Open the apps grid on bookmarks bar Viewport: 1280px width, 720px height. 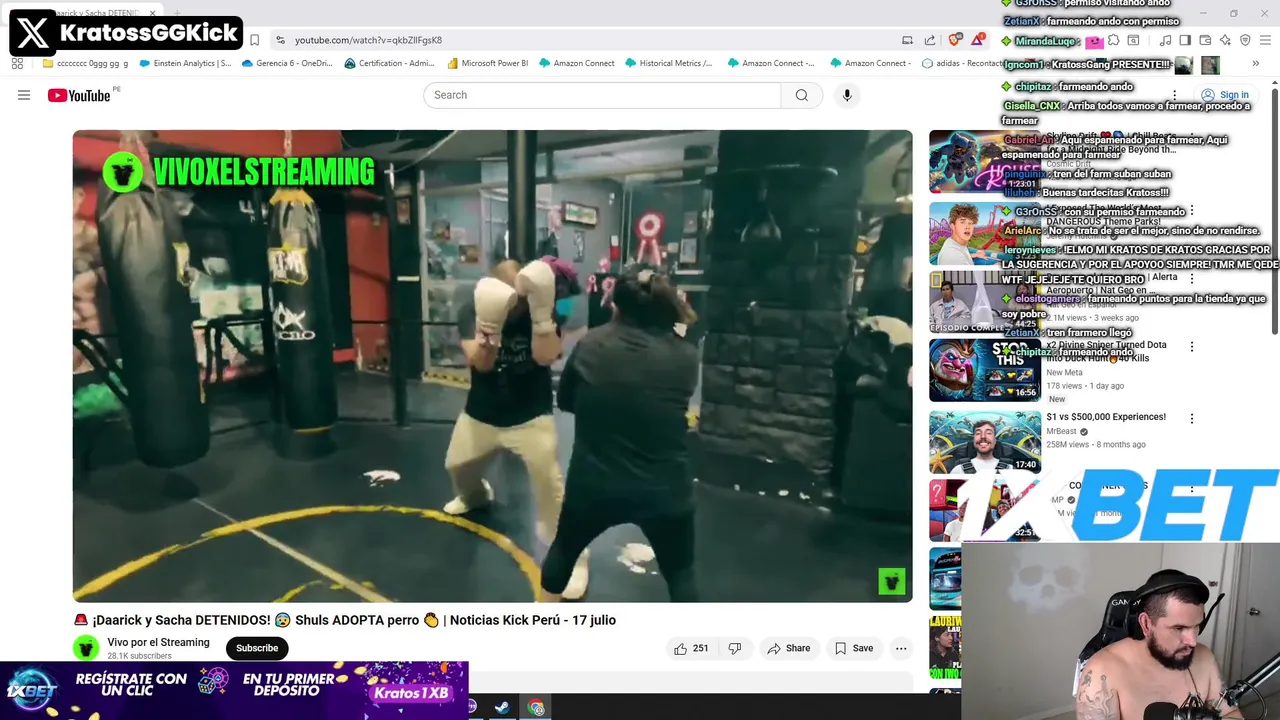point(17,63)
